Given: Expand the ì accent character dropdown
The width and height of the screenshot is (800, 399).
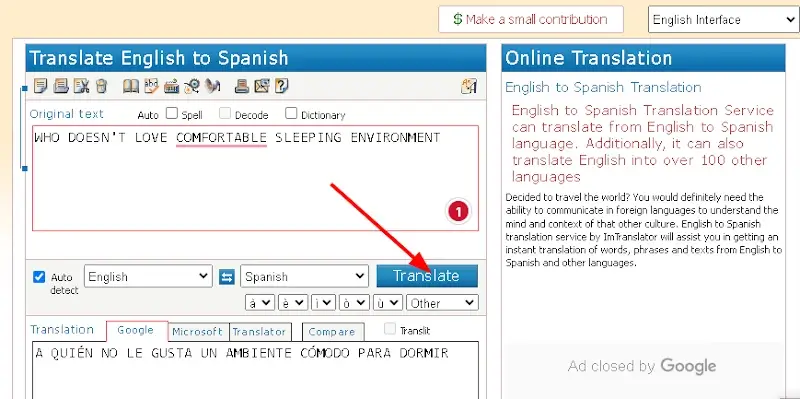Looking at the screenshot, I should pyautogui.click(x=322, y=303).
